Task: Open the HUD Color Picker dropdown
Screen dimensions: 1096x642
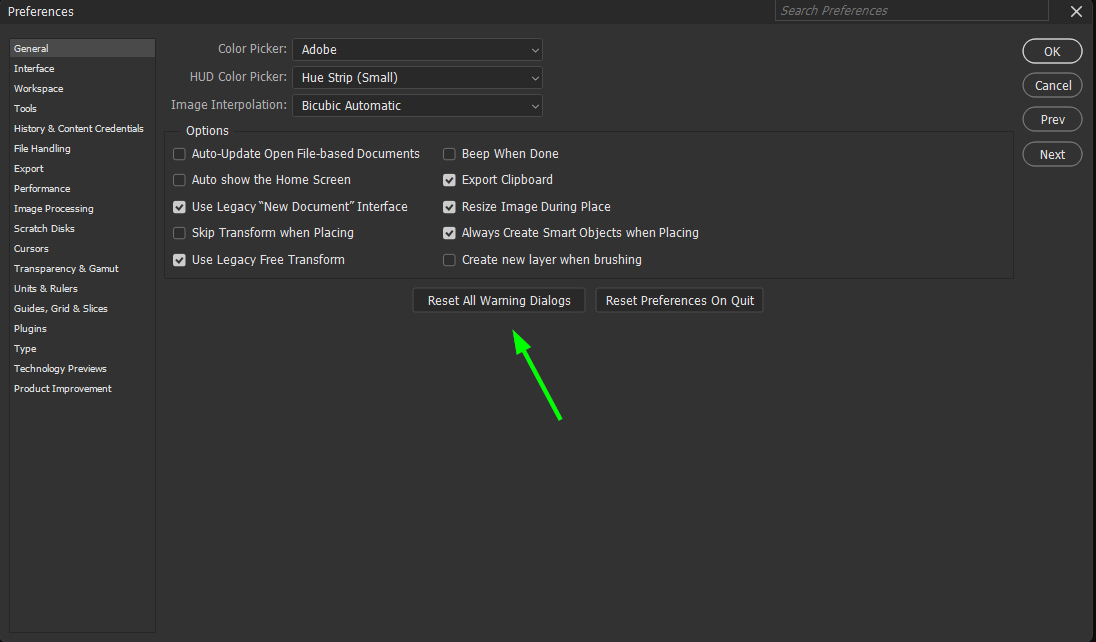Action: click(x=417, y=77)
